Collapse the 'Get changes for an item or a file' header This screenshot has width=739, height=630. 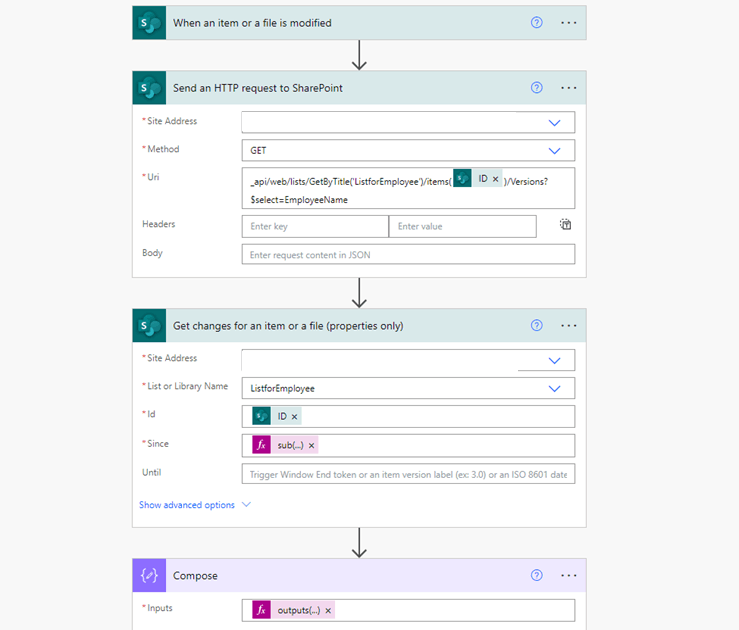point(359,326)
